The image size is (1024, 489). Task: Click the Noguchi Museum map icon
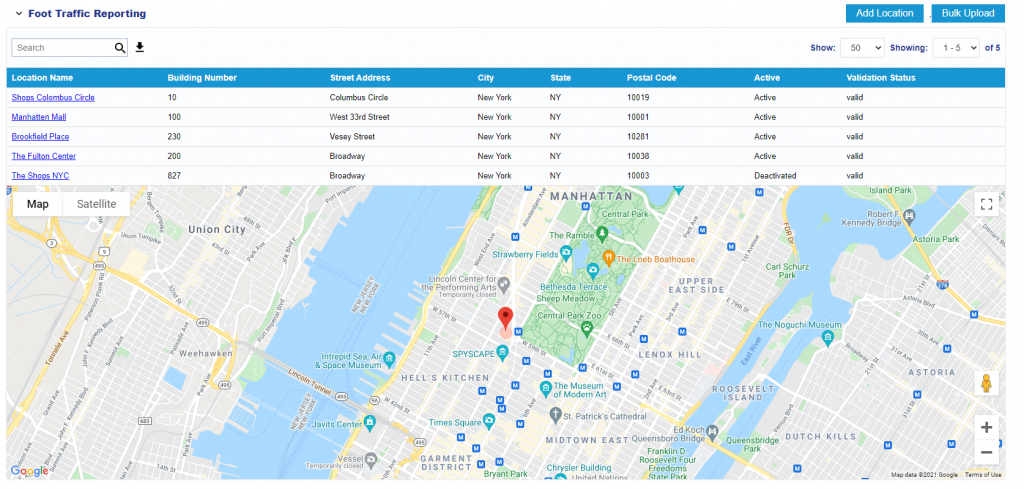tap(828, 338)
